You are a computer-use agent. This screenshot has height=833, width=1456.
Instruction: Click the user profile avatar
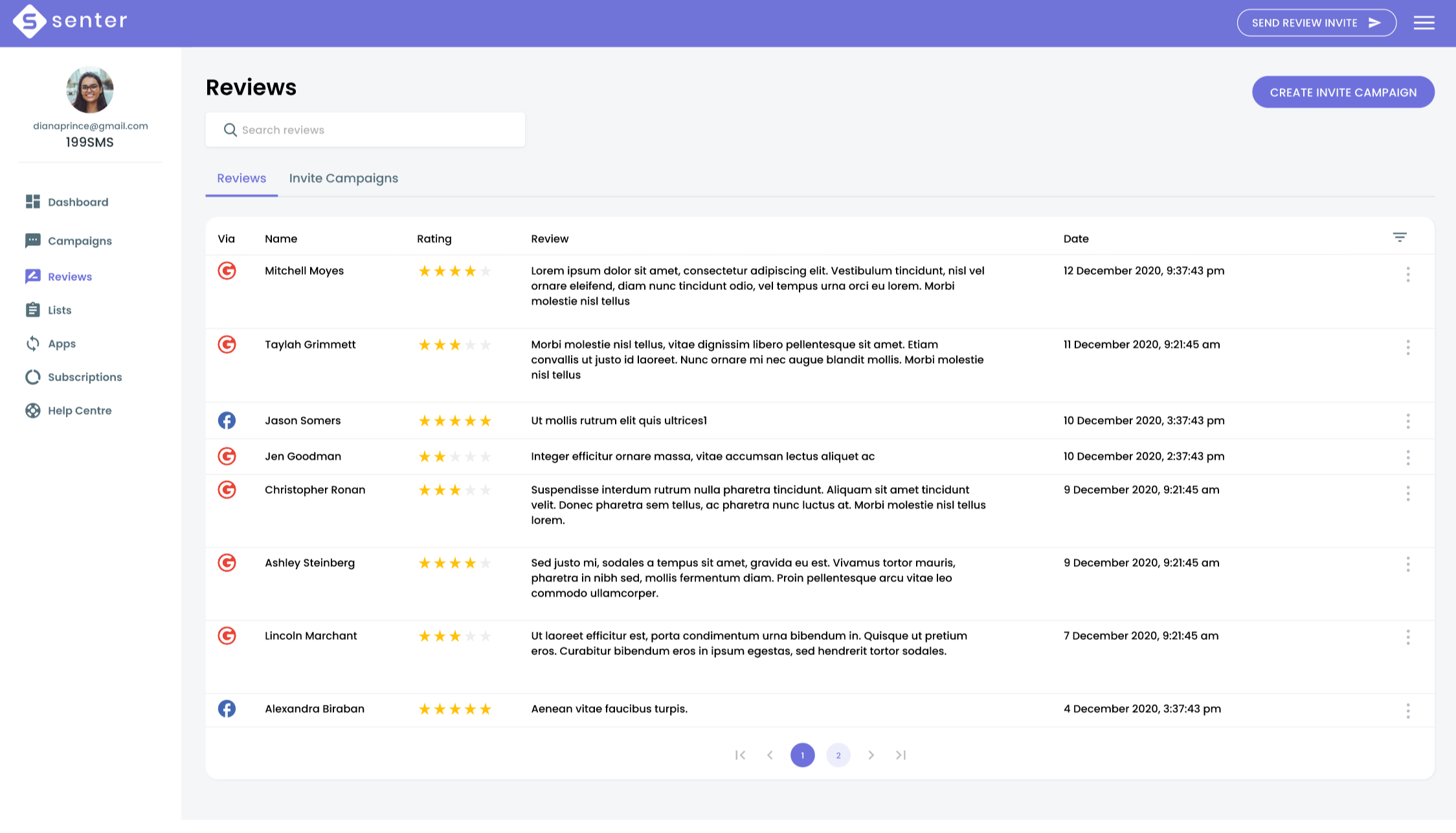90,90
